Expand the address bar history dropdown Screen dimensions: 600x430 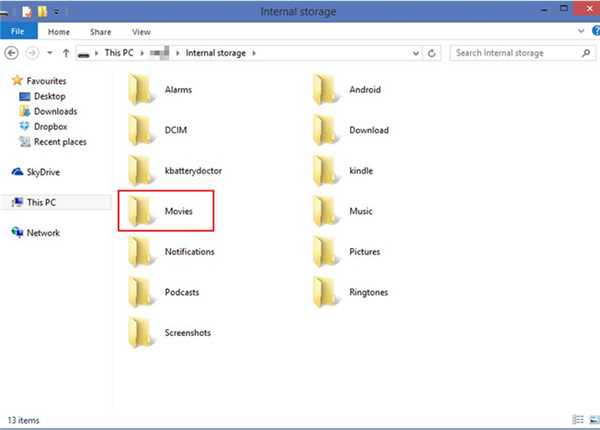pyautogui.click(x=416, y=54)
